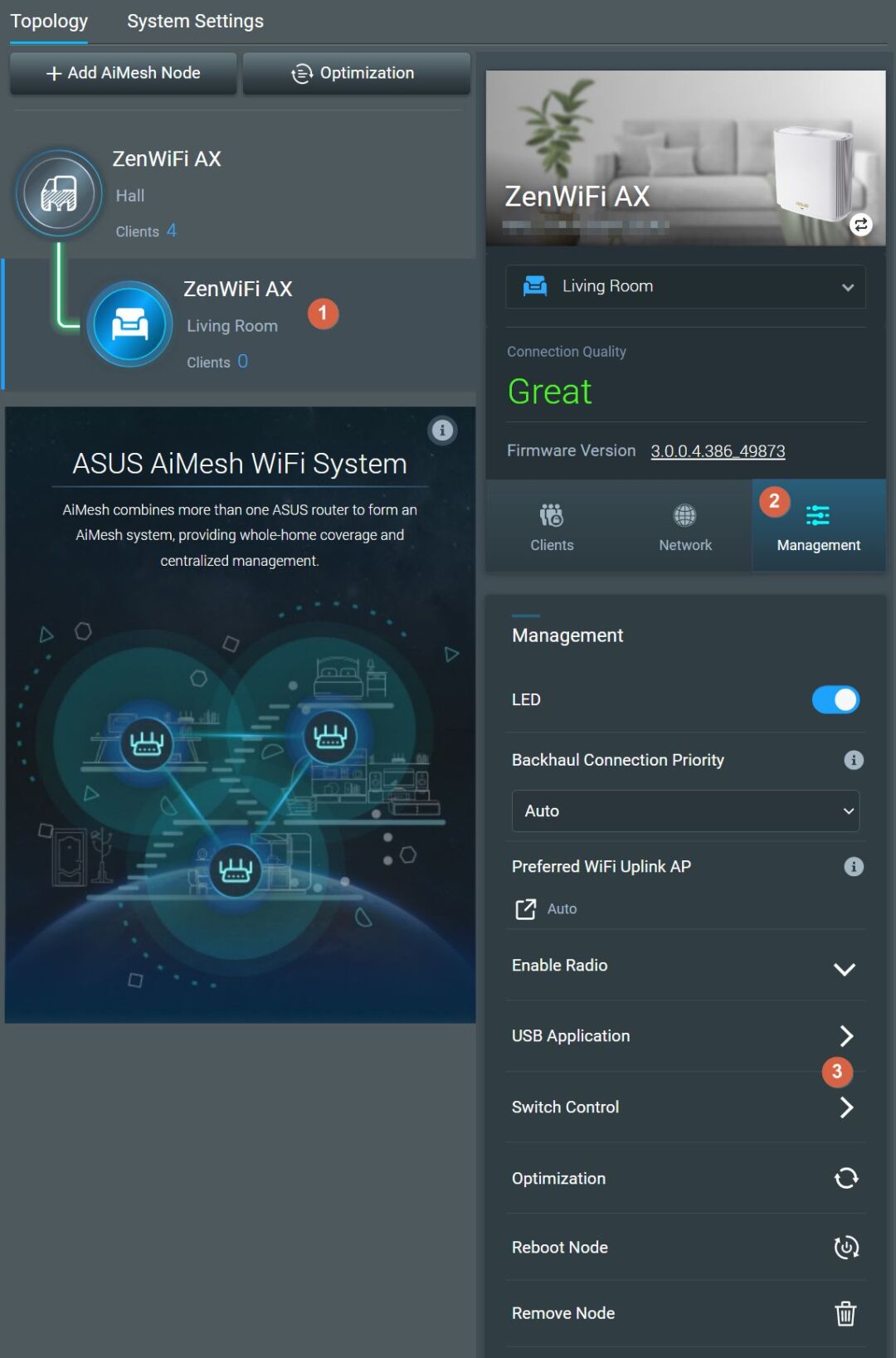Click the Optimization refresh icon
This screenshot has width=896, height=1358.
846,1178
